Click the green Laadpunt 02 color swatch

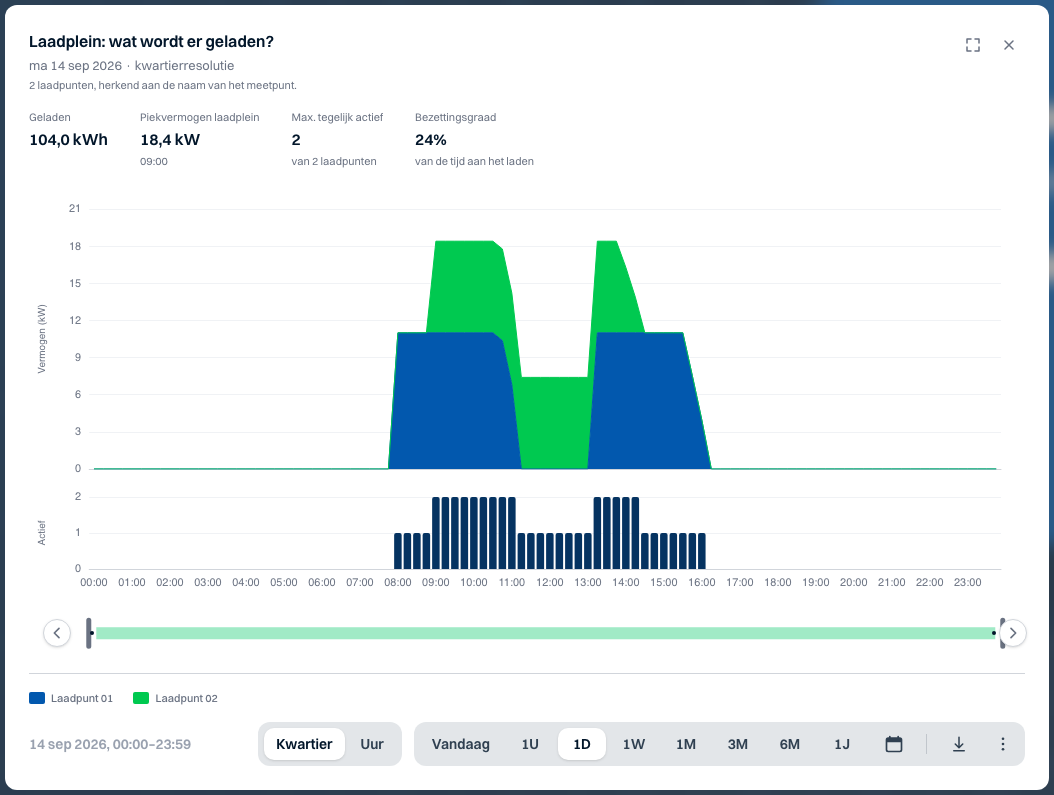[x=141, y=698]
